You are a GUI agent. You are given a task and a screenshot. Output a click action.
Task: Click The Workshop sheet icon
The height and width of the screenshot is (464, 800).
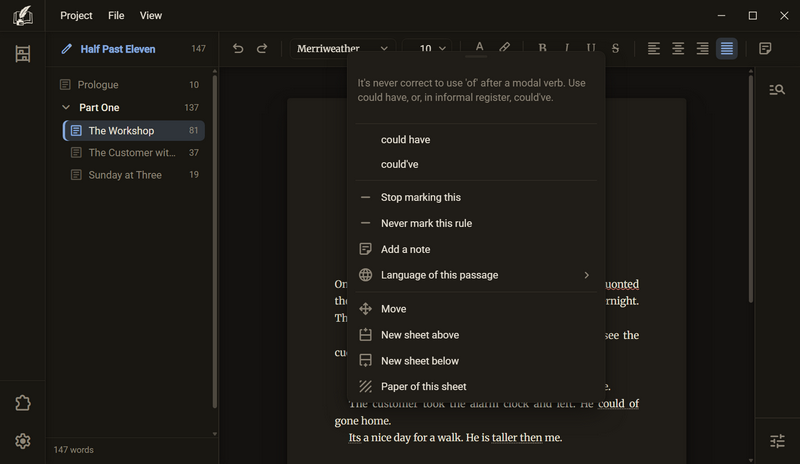point(76,131)
